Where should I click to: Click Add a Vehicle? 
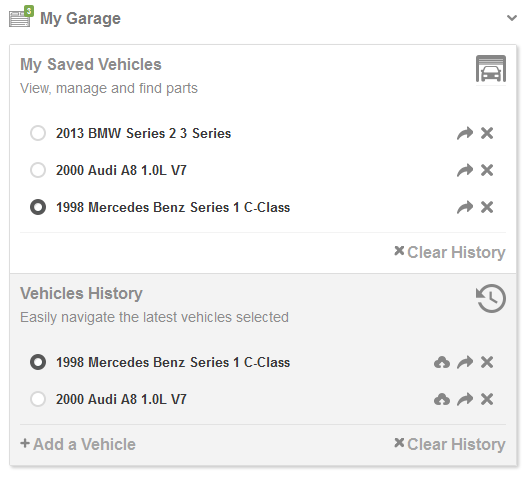coord(78,444)
